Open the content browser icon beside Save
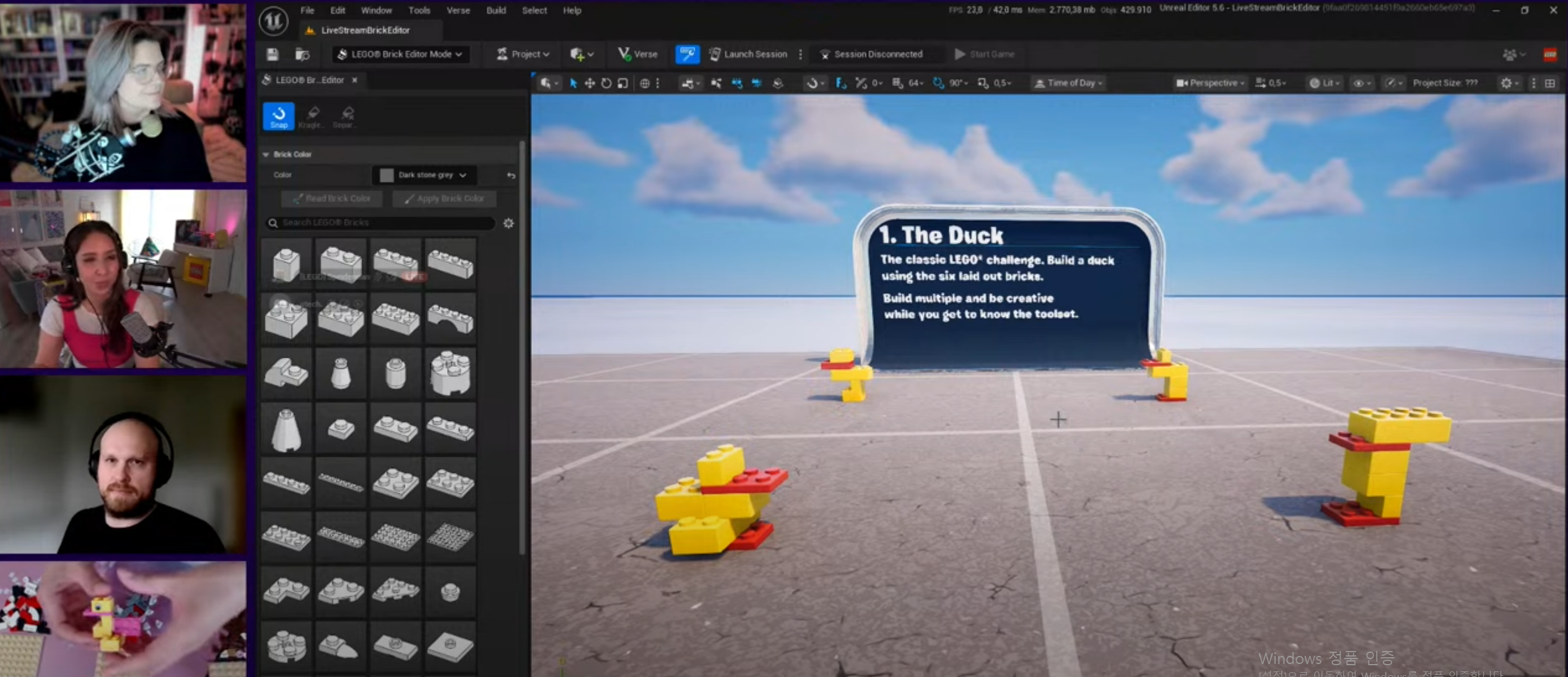 (x=302, y=54)
